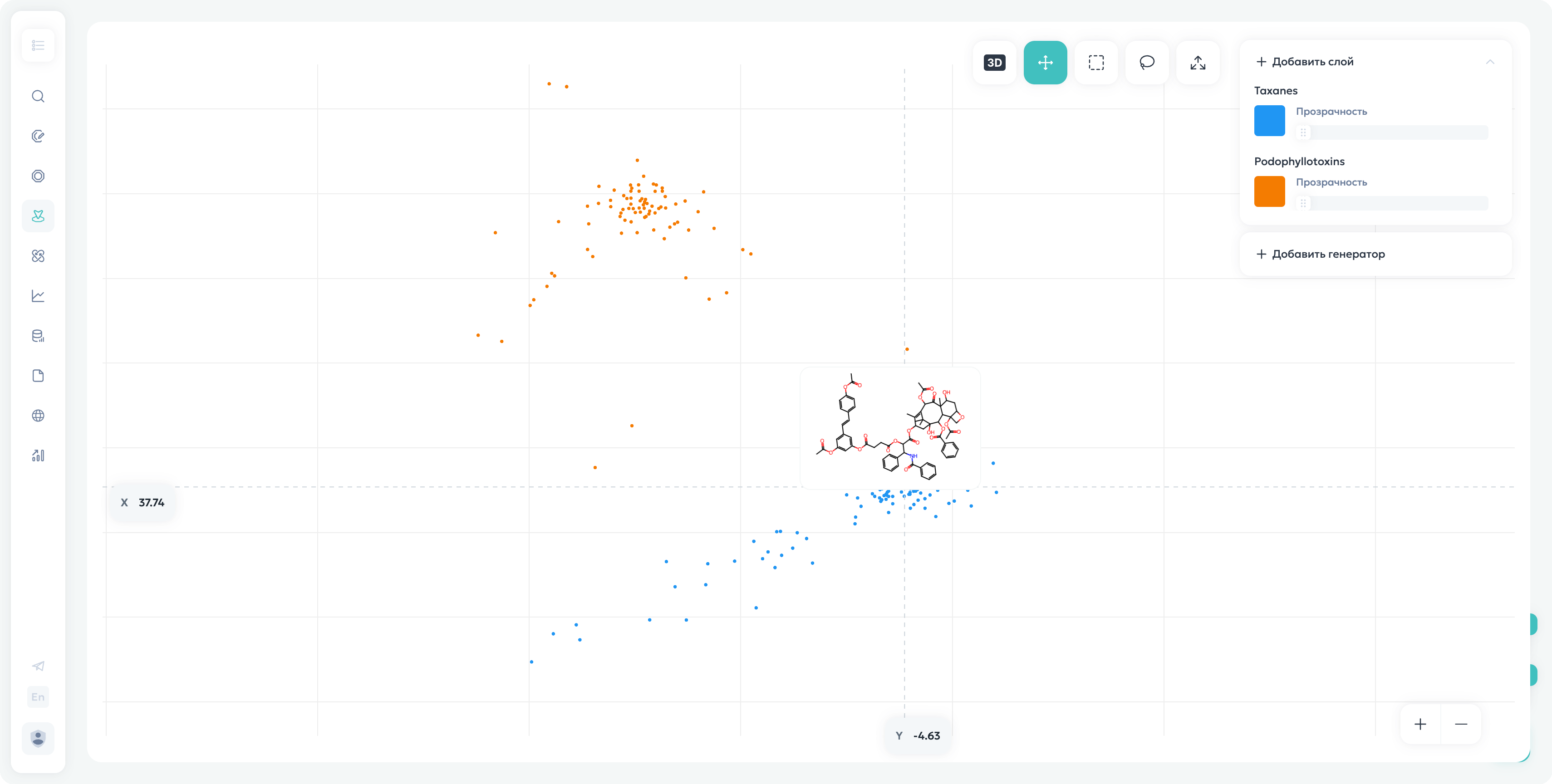1552x784 pixels.
Task: Switch language using En toggle
Action: 38,697
